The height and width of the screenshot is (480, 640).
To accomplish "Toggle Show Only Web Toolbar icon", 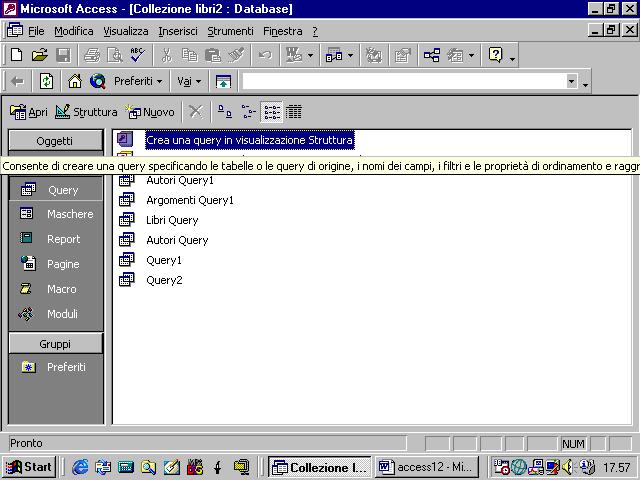I will [x=223, y=81].
